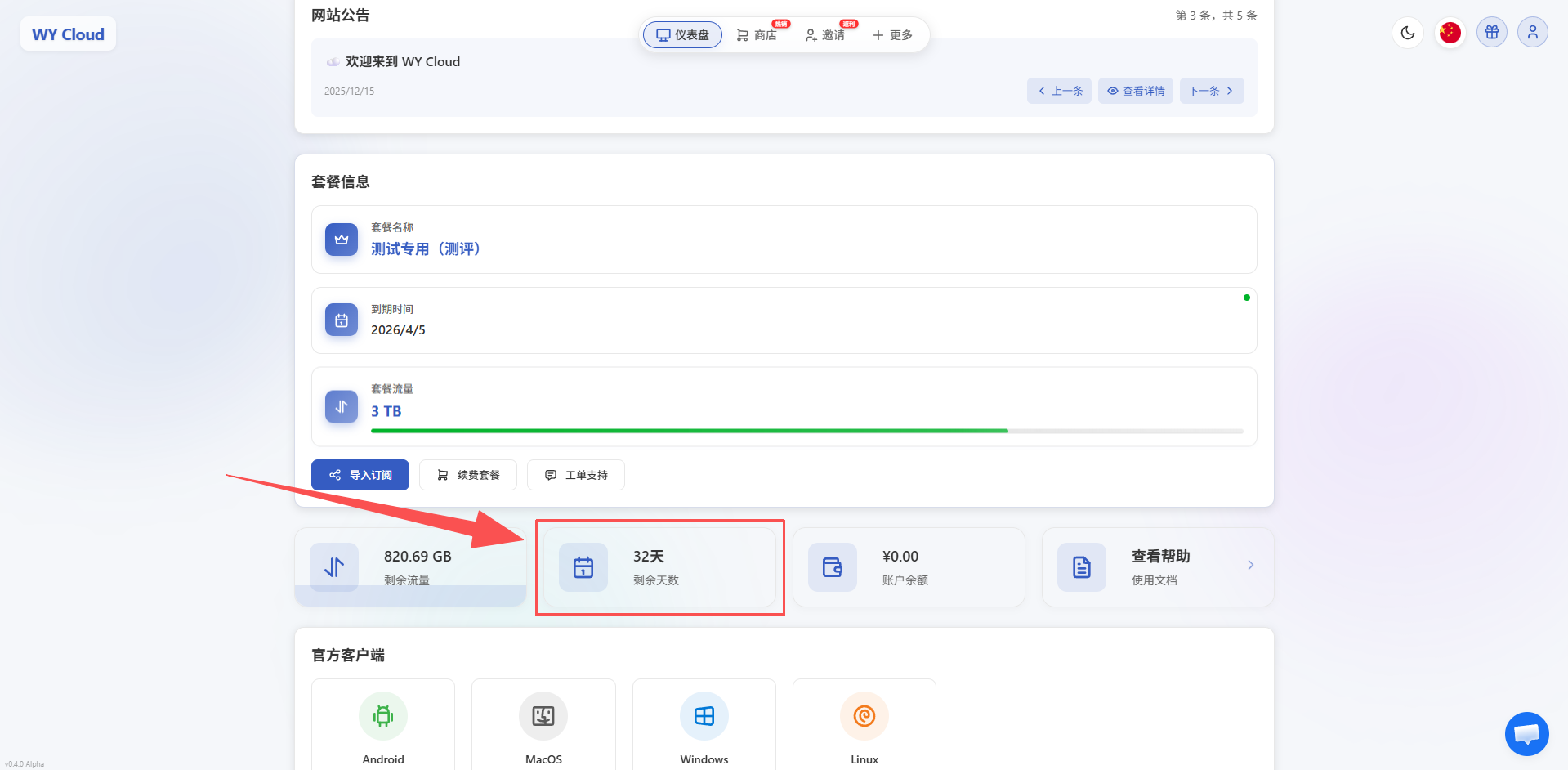View announcement details via 查看详情
The height and width of the screenshot is (770, 1568).
[1135, 91]
